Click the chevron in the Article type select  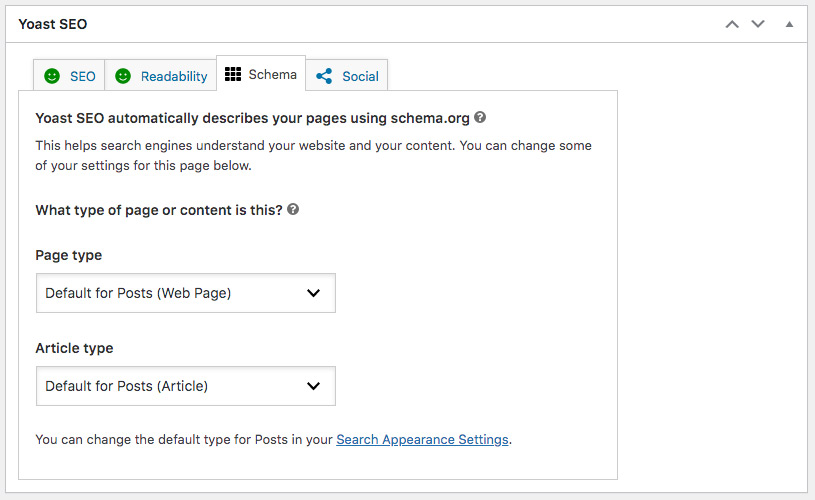tap(313, 386)
